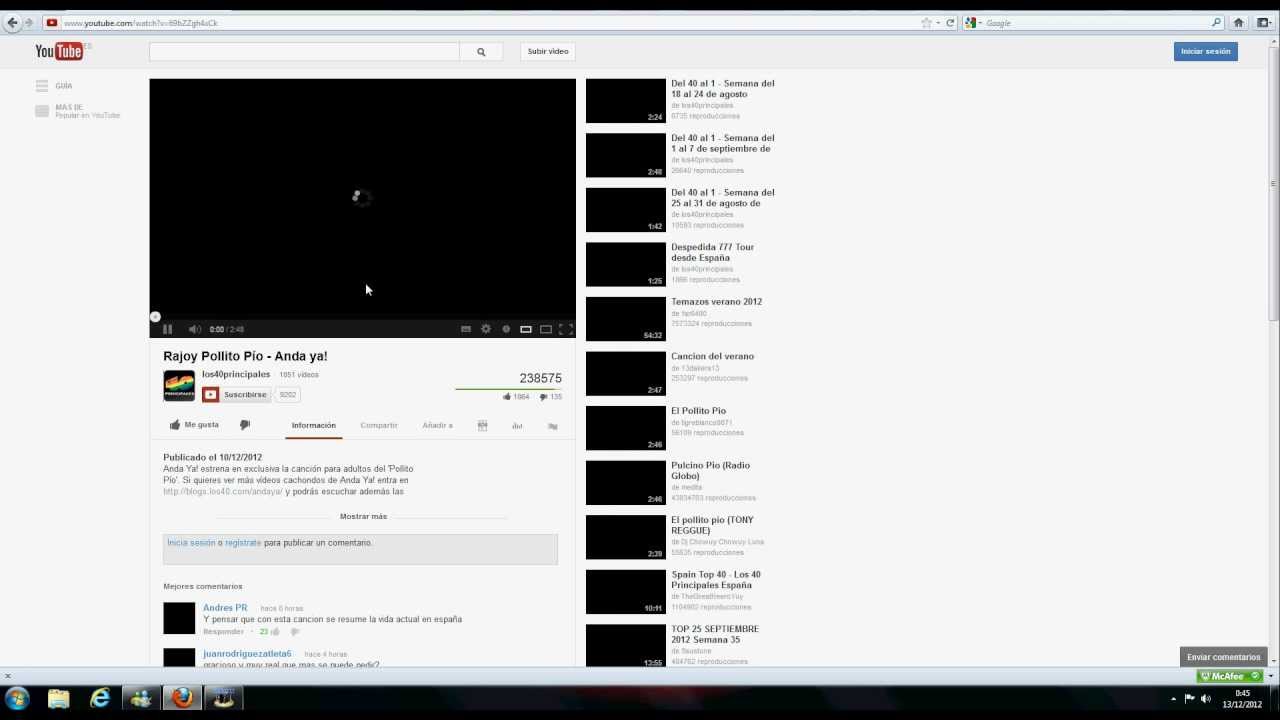Click the YouTube logo
This screenshot has height=720, width=1280.
[x=60, y=51]
